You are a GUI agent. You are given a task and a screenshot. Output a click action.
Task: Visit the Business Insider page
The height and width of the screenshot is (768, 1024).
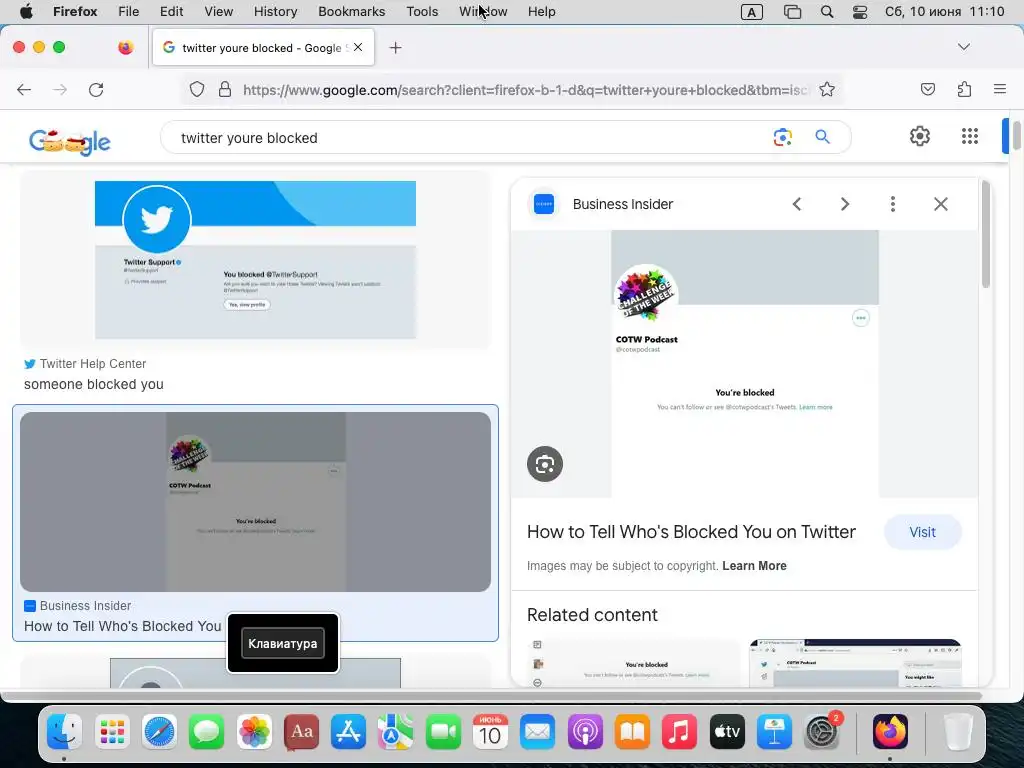[922, 532]
